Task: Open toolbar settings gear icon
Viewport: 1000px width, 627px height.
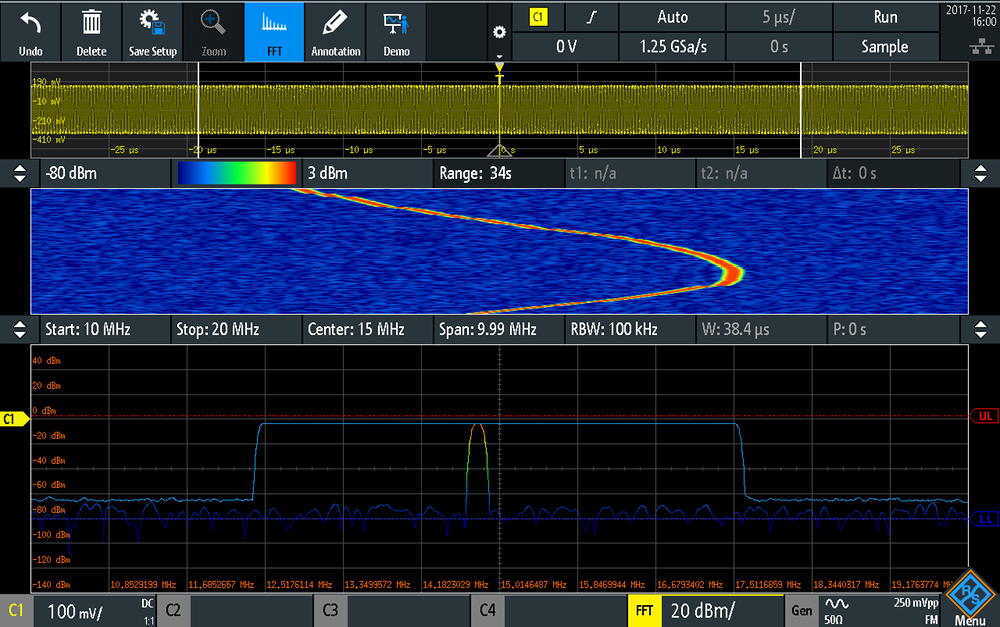Action: [x=499, y=33]
